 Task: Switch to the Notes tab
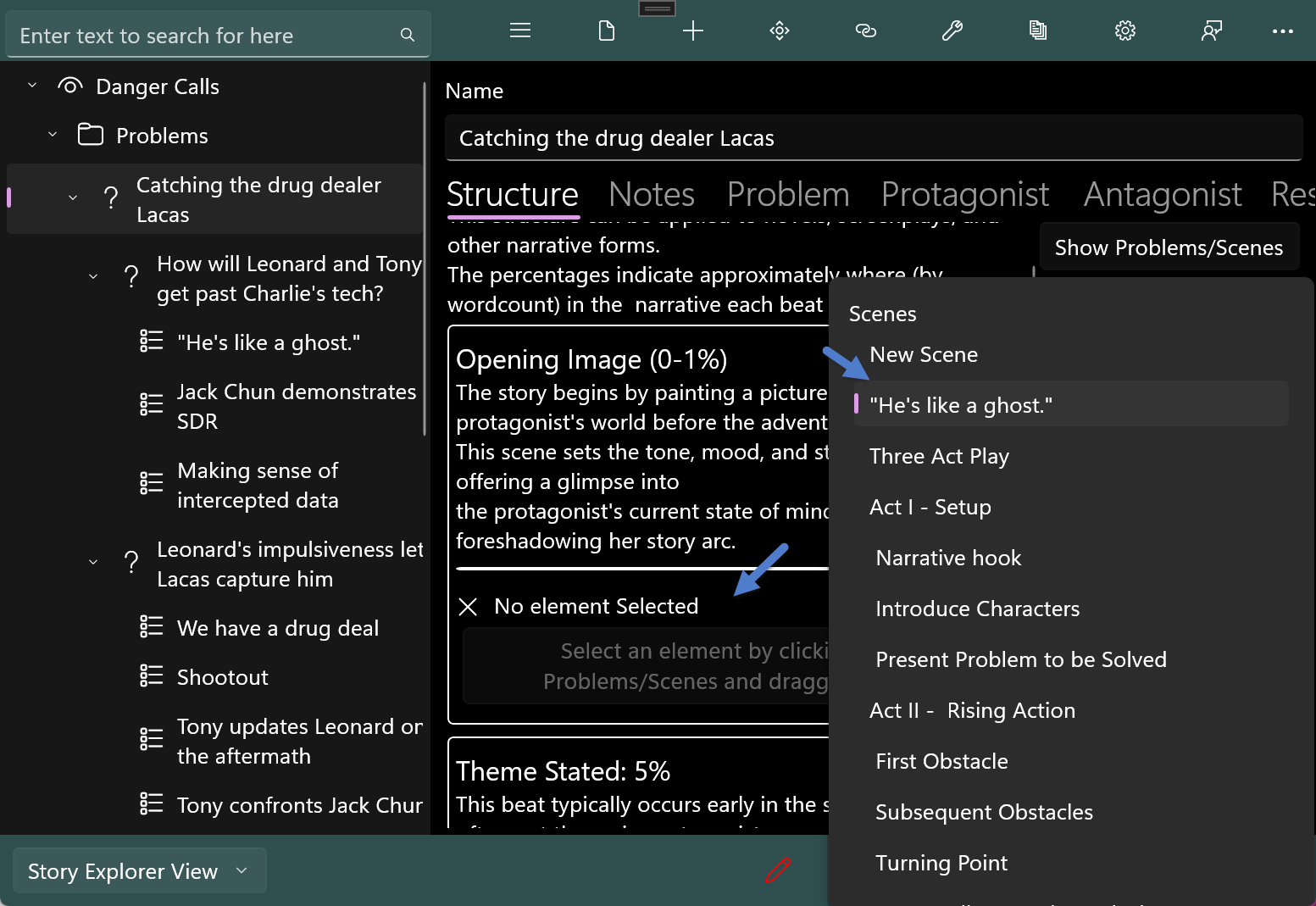pyautogui.click(x=651, y=195)
